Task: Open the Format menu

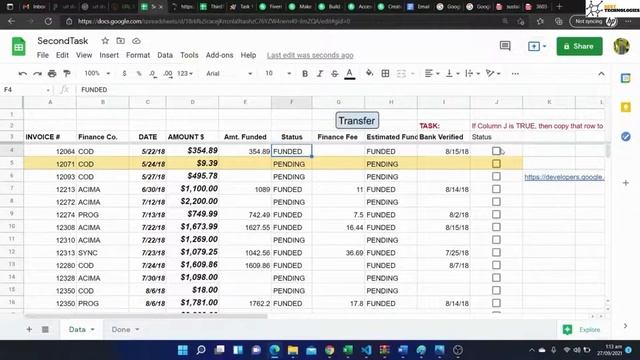Action: pos(138,55)
